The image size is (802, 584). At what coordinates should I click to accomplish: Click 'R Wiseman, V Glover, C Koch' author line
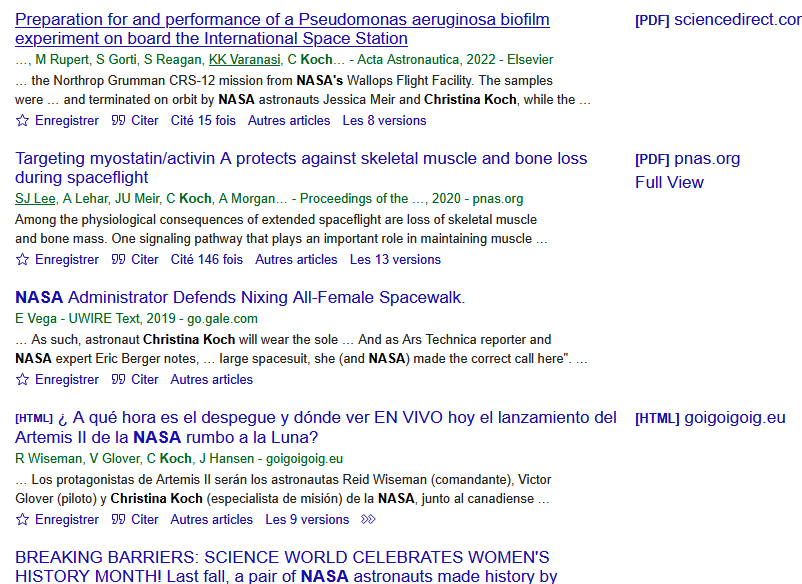point(179,459)
